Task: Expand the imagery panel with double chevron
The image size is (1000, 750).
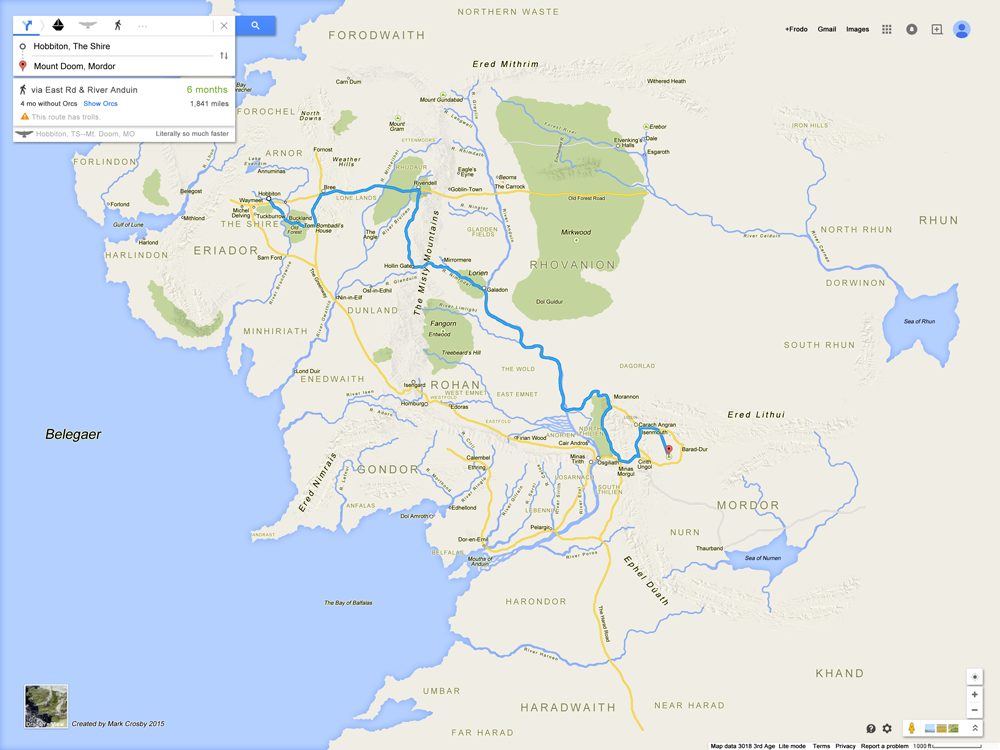Action: tap(974, 728)
